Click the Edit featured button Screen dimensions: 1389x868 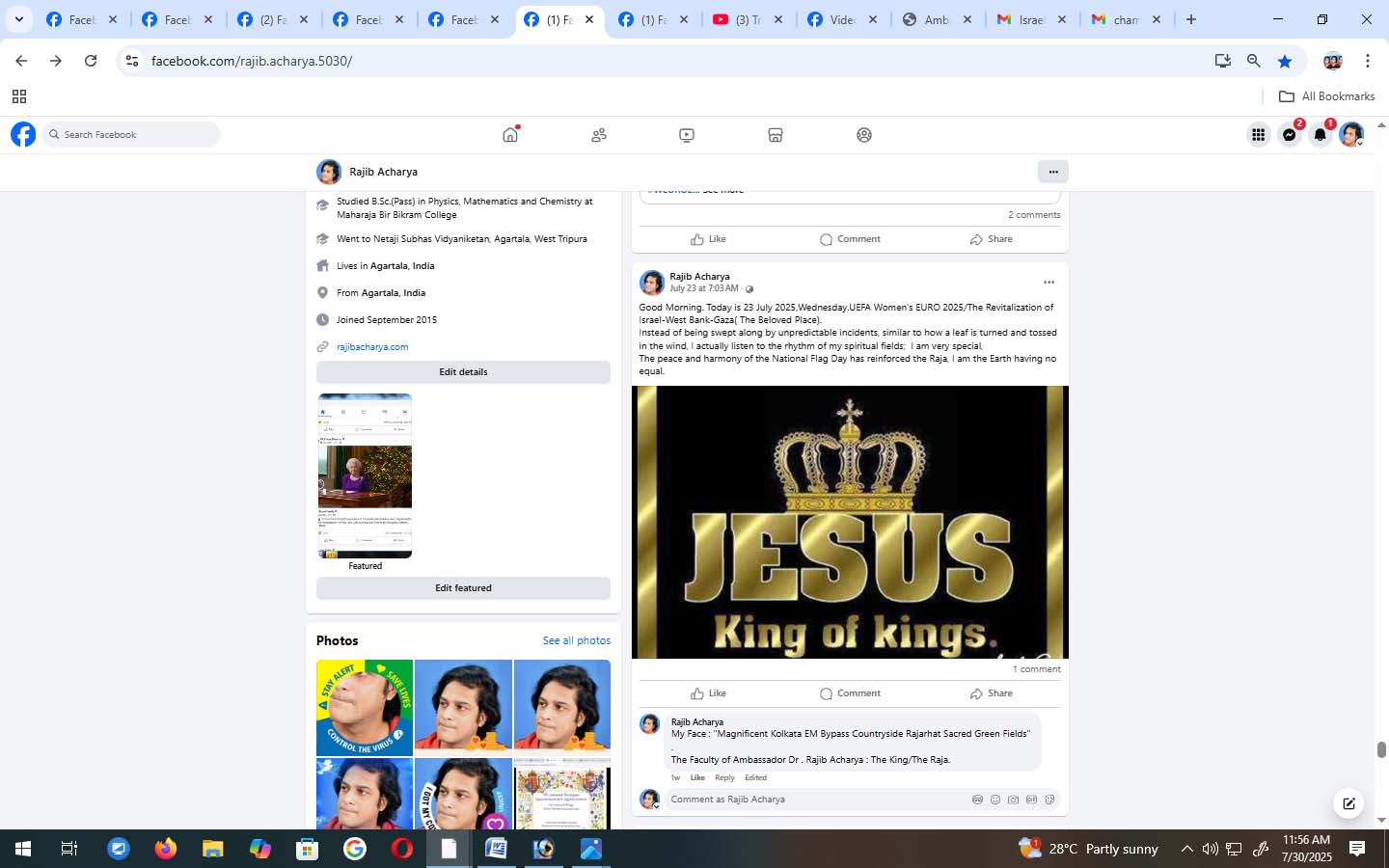coord(463,588)
